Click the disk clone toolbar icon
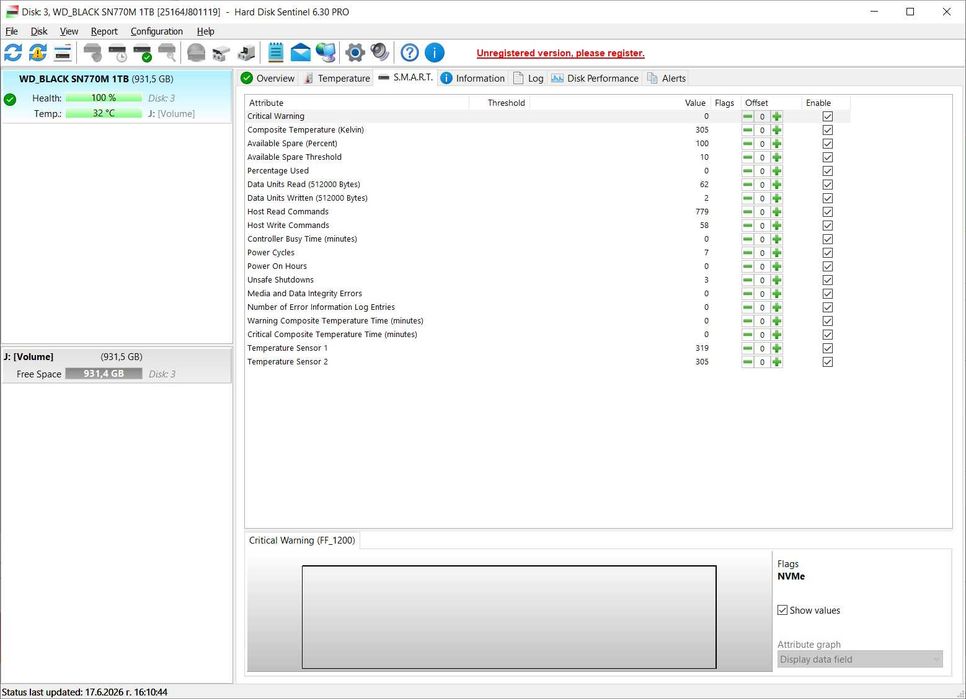 click(221, 53)
